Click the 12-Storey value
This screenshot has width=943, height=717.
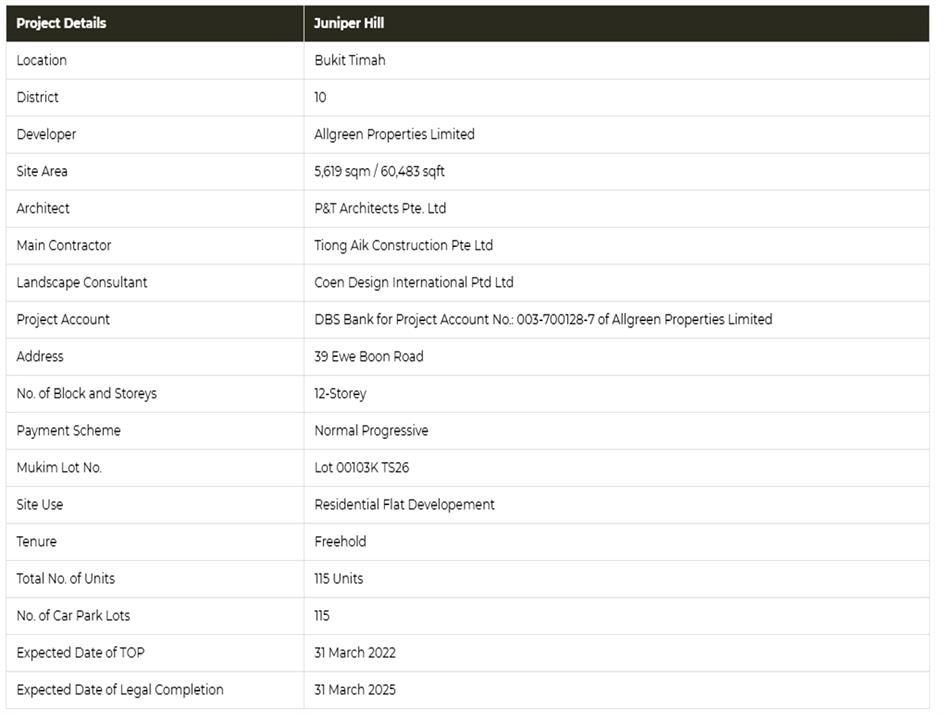[340, 393]
